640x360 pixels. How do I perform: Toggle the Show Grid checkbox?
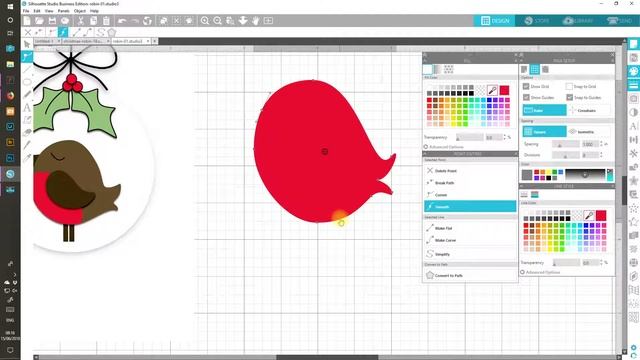[526, 87]
